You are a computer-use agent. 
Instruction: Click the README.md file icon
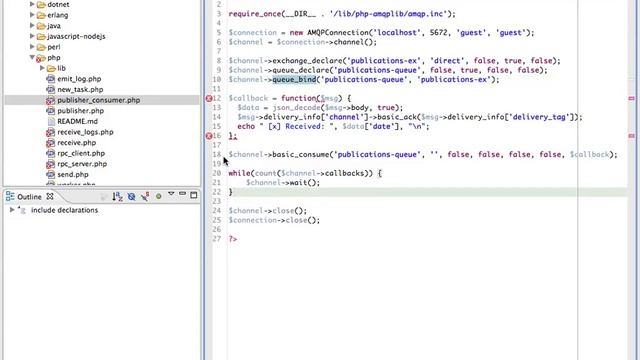click(51, 121)
